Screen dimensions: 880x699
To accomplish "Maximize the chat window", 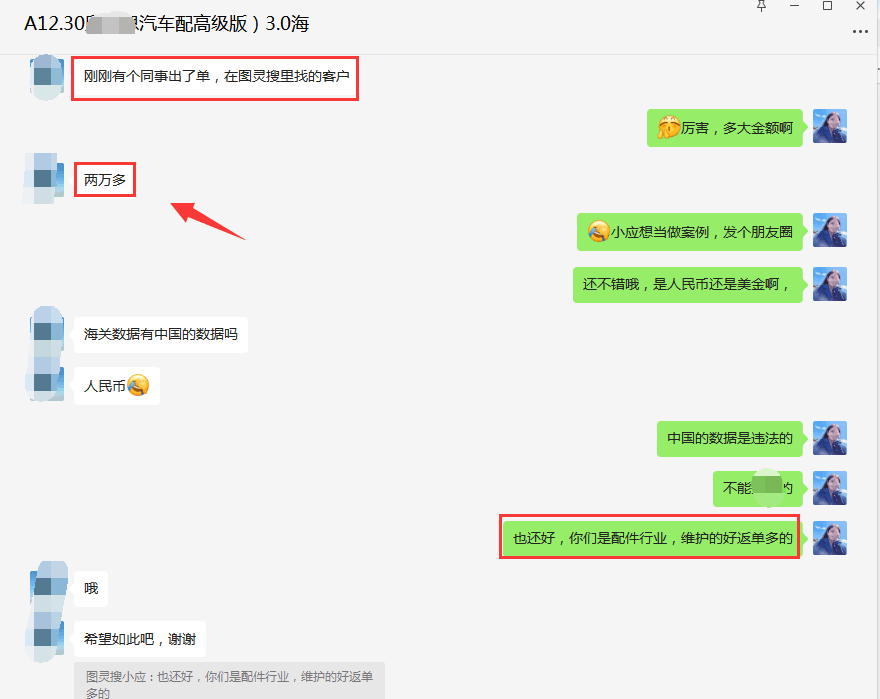I will (827, 6).
